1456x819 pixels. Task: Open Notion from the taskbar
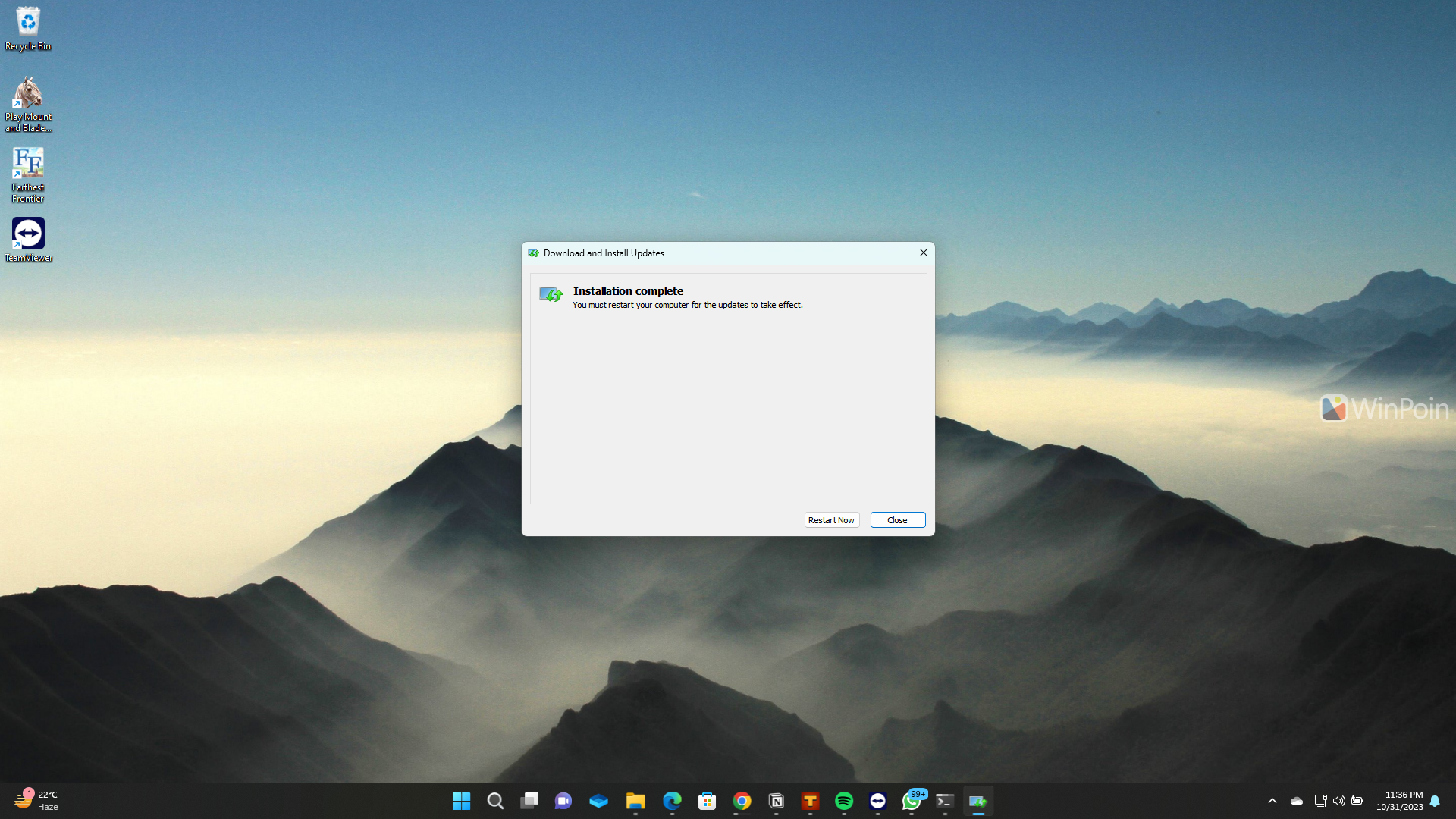point(776,801)
